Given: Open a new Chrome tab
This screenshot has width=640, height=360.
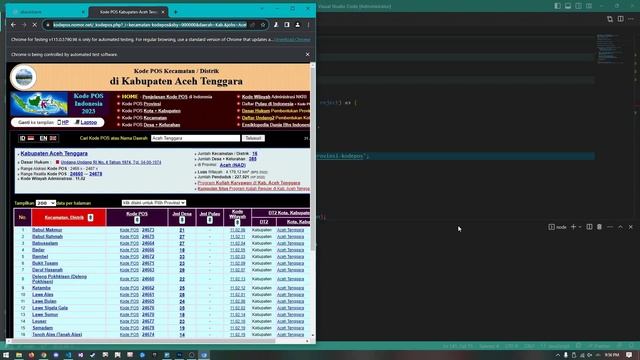Looking at the screenshot, I should pos(176,12).
